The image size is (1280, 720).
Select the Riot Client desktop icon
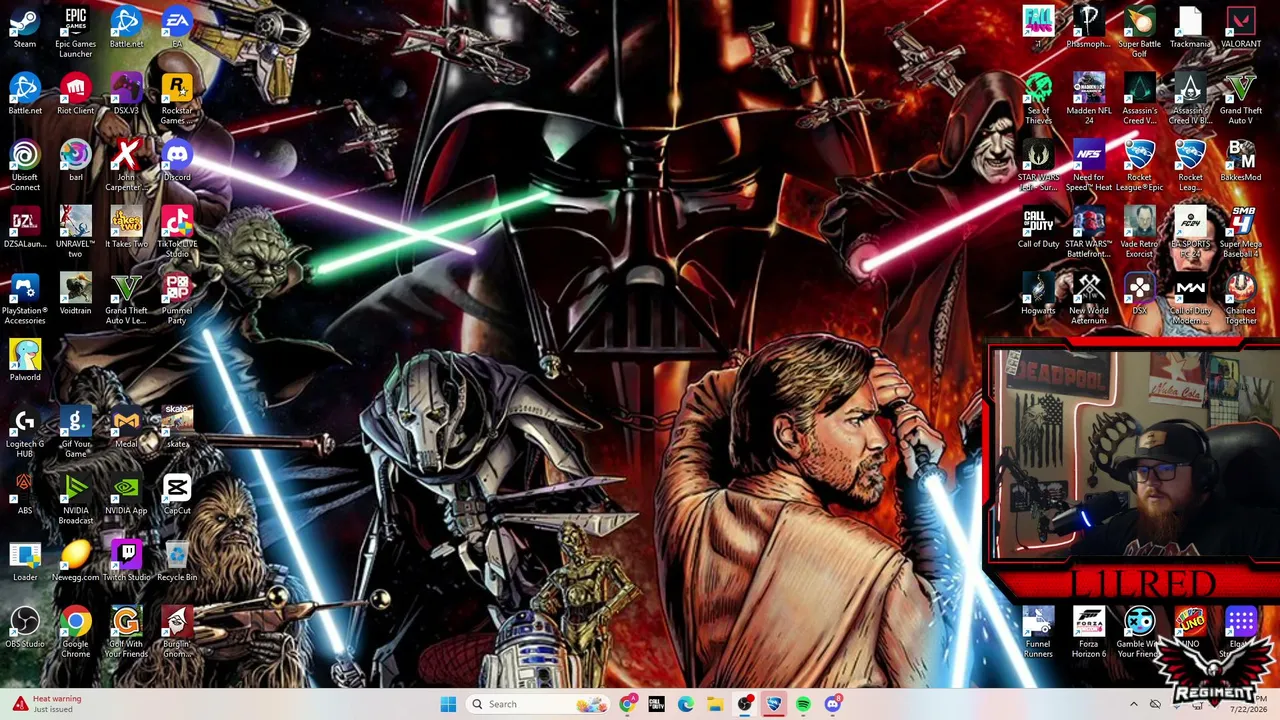76,95
